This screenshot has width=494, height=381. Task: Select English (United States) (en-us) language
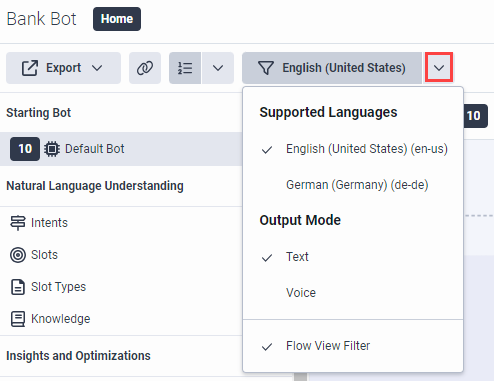[x=353, y=149]
